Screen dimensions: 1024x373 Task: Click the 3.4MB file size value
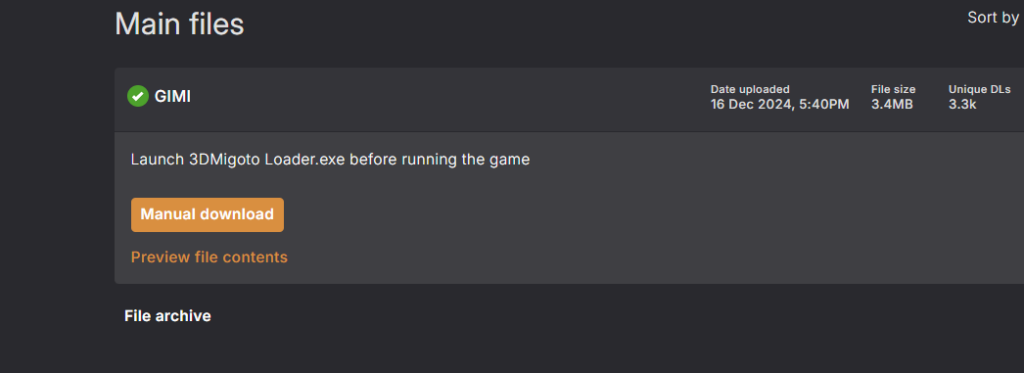(891, 104)
